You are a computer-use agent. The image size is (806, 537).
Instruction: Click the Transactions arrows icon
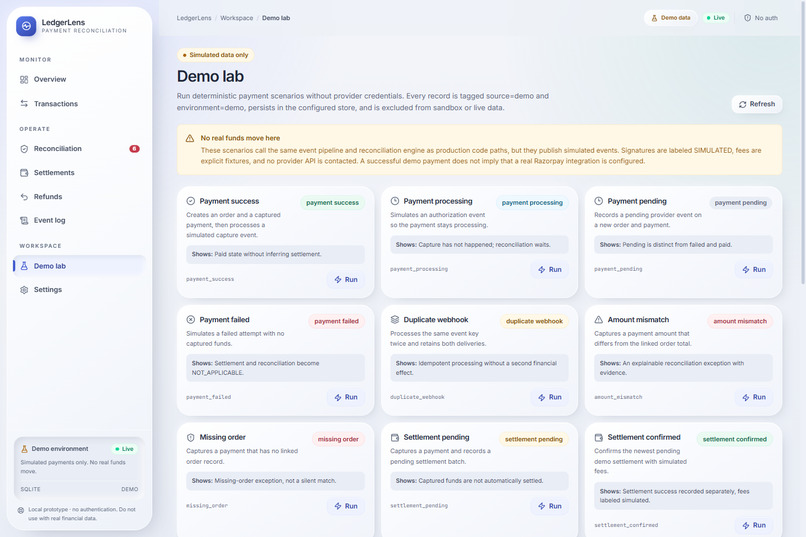[24, 104]
